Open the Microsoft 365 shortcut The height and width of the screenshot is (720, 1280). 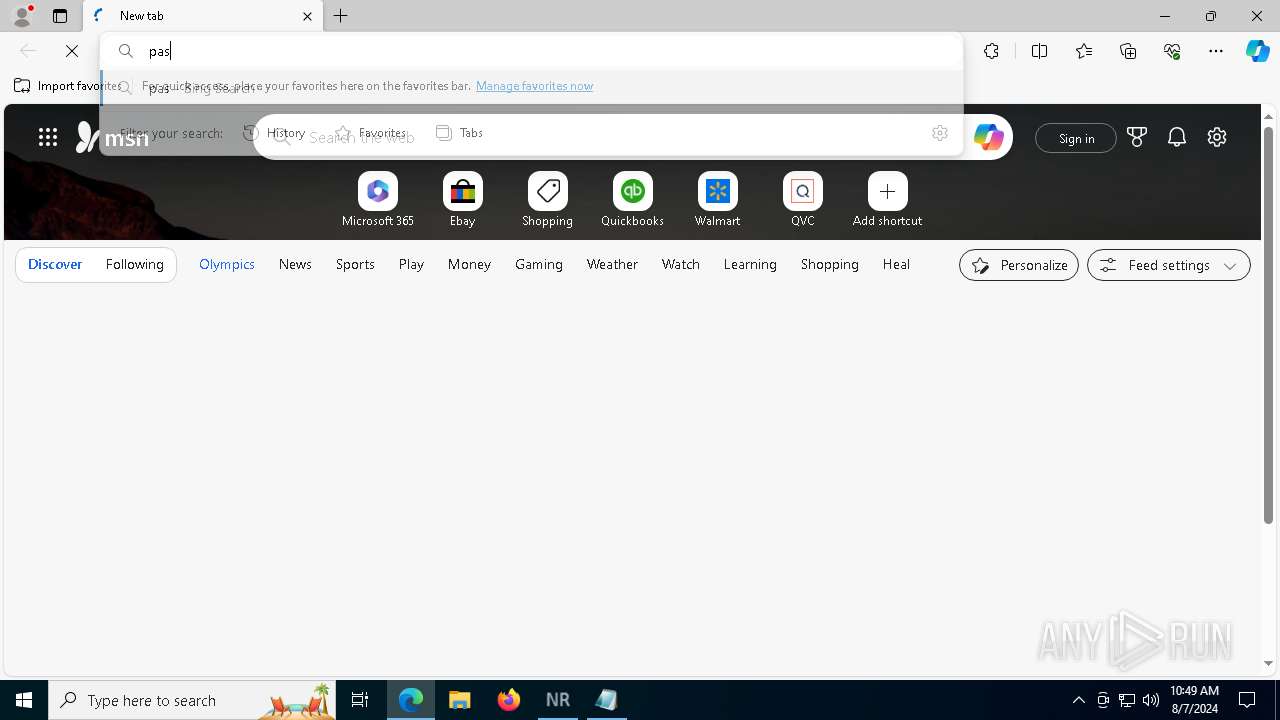coord(378,200)
